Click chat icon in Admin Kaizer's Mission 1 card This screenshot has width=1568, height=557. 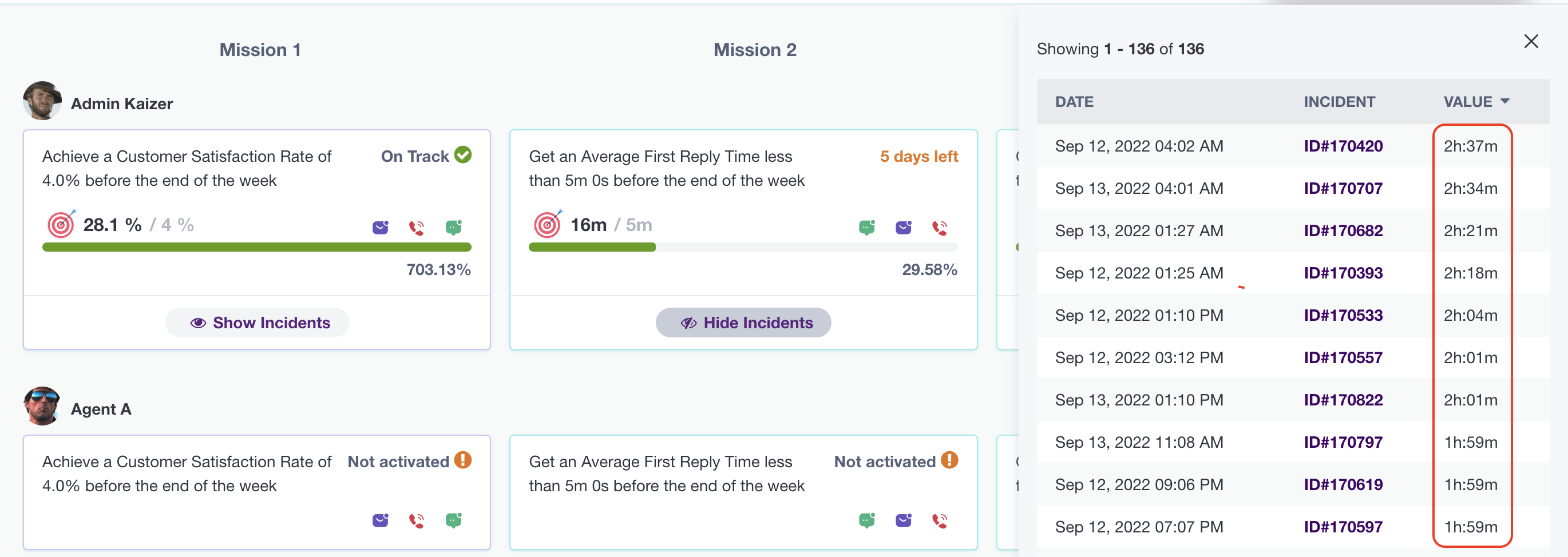tap(453, 228)
